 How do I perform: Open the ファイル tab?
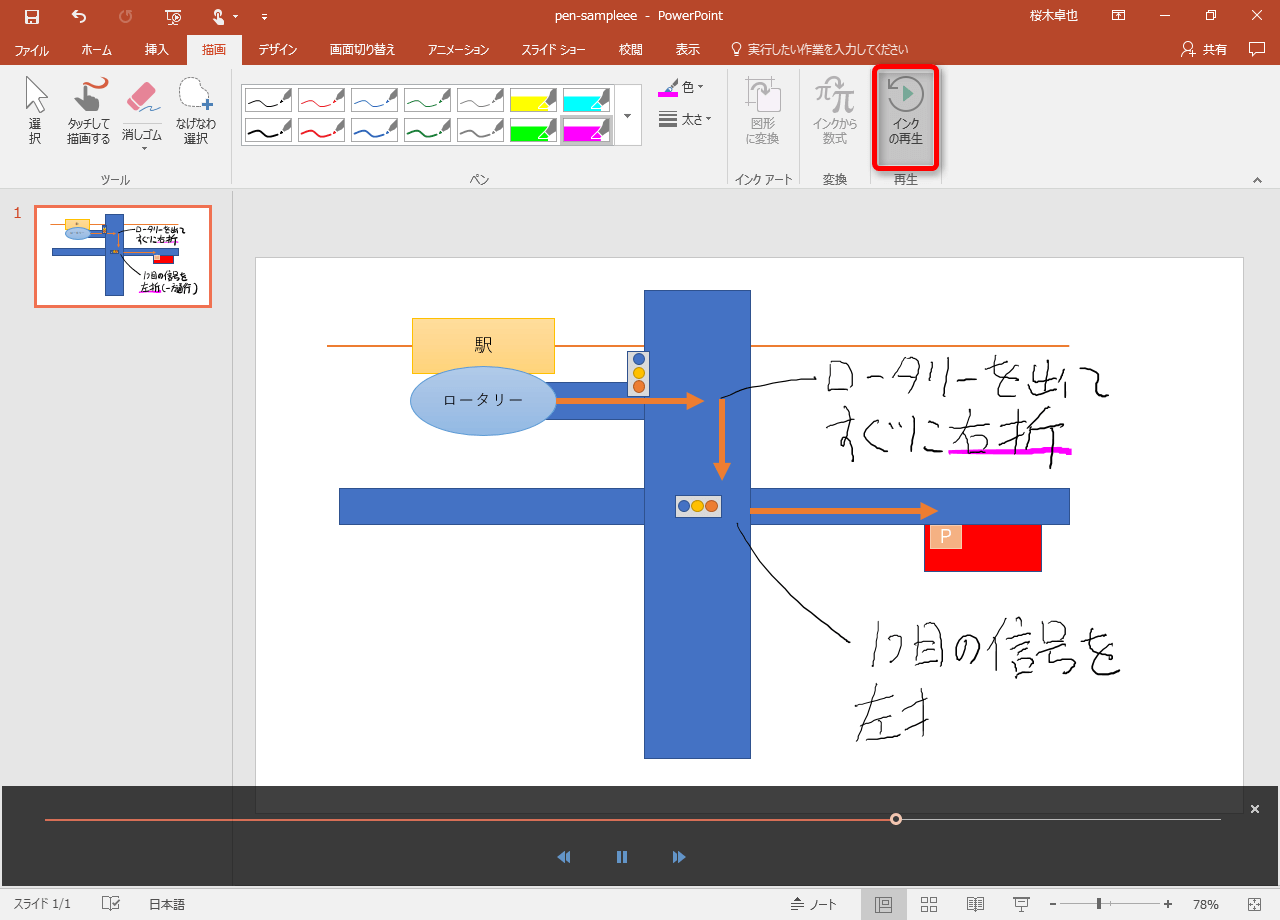click(x=32, y=49)
